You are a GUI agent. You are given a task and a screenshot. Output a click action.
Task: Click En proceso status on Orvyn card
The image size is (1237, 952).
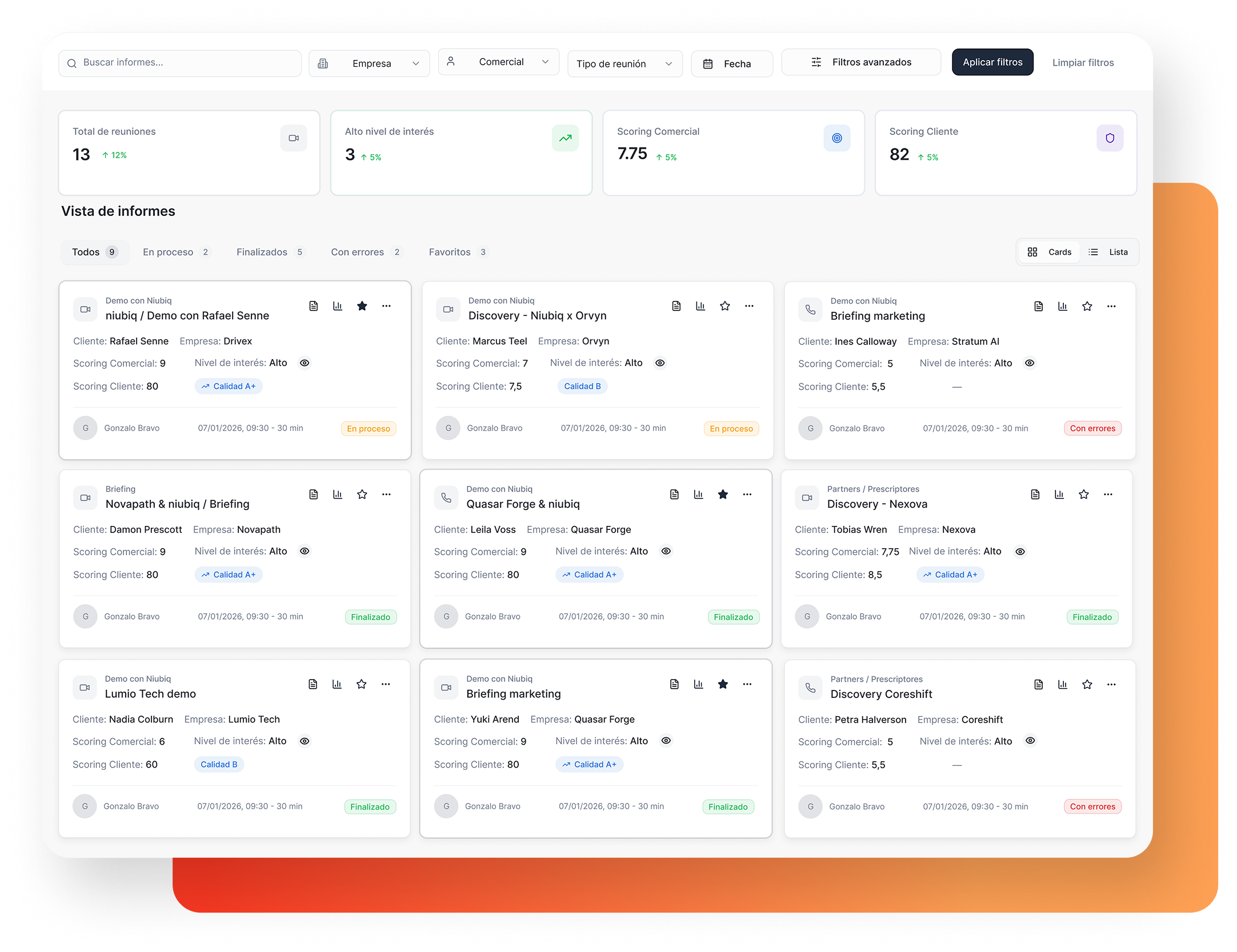(731, 429)
